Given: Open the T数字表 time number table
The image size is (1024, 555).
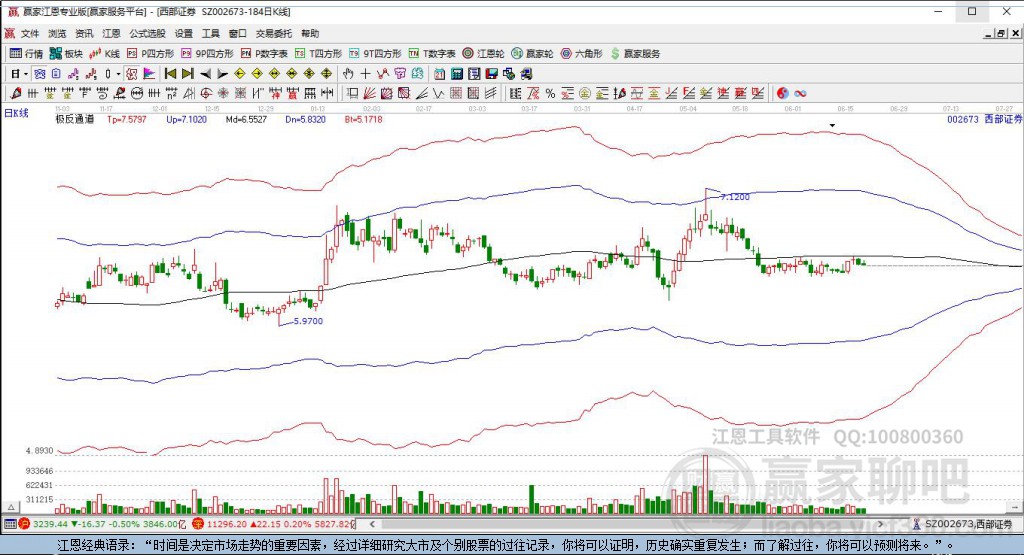Looking at the screenshot, I should click(x=432, y=54).
